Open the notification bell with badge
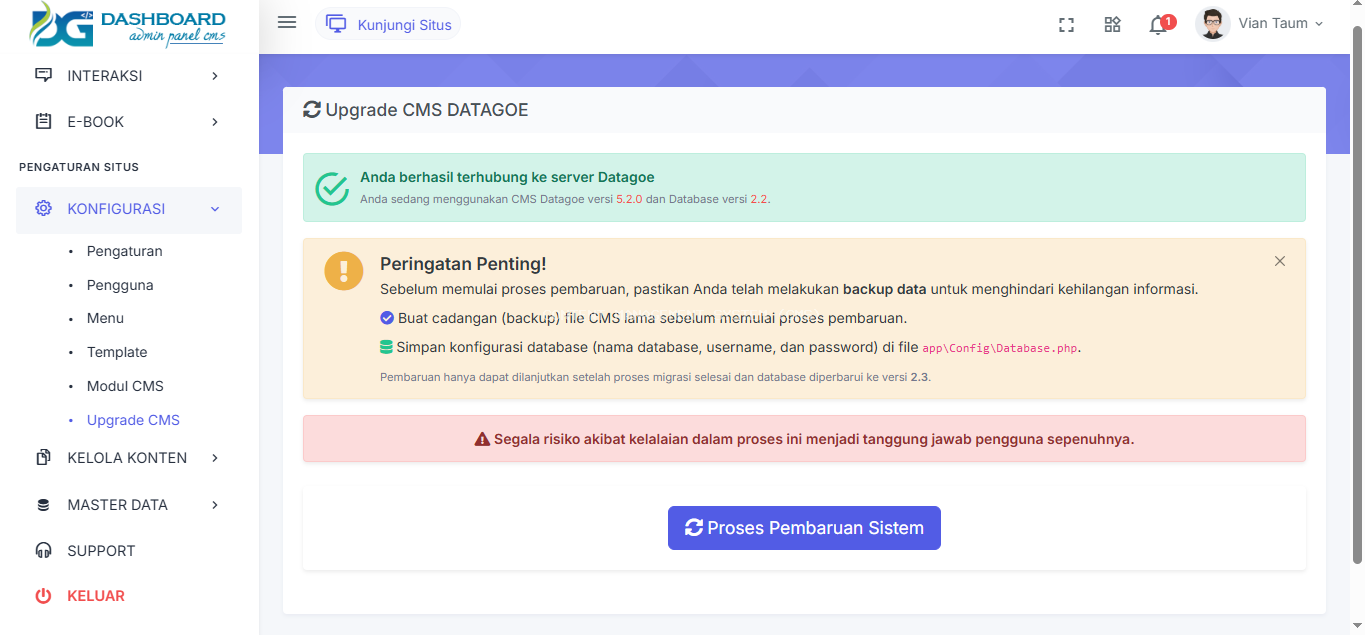Screen dimensions: 1365x635 pos(1157,22)
